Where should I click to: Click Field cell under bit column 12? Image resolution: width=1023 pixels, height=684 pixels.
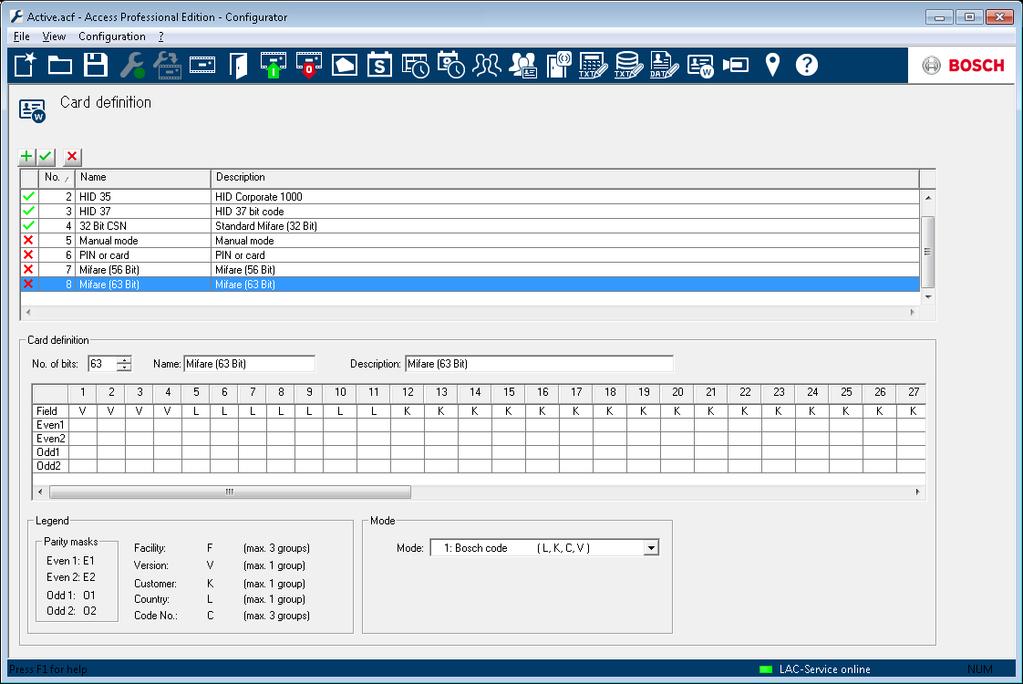tap(407, 411)
